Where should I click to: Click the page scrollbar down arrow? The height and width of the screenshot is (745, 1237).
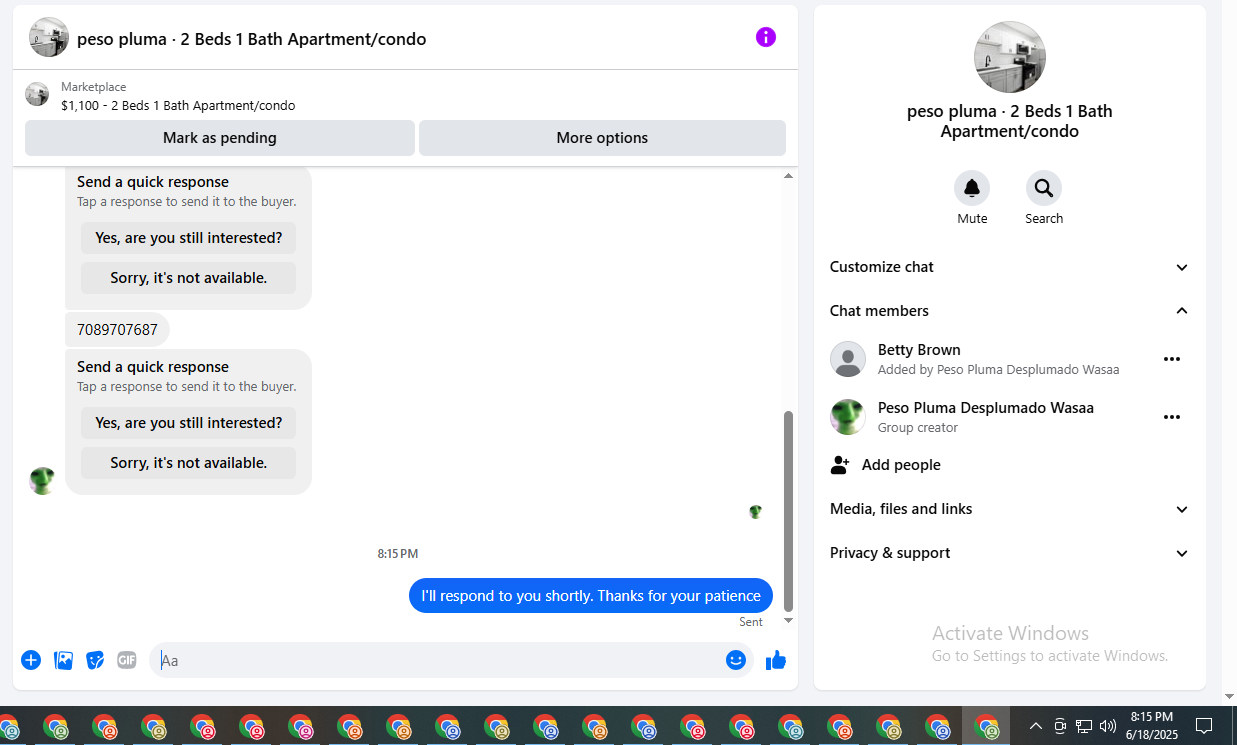pos(1229,697)
